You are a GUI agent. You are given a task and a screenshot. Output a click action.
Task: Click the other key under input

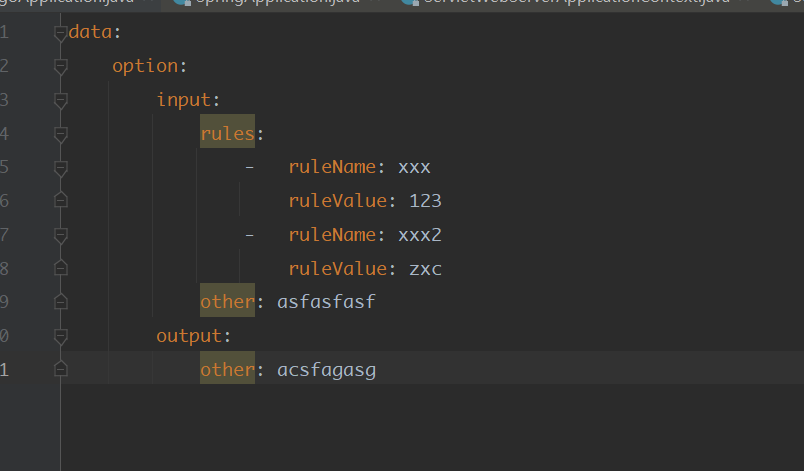(x=227, y=302)
